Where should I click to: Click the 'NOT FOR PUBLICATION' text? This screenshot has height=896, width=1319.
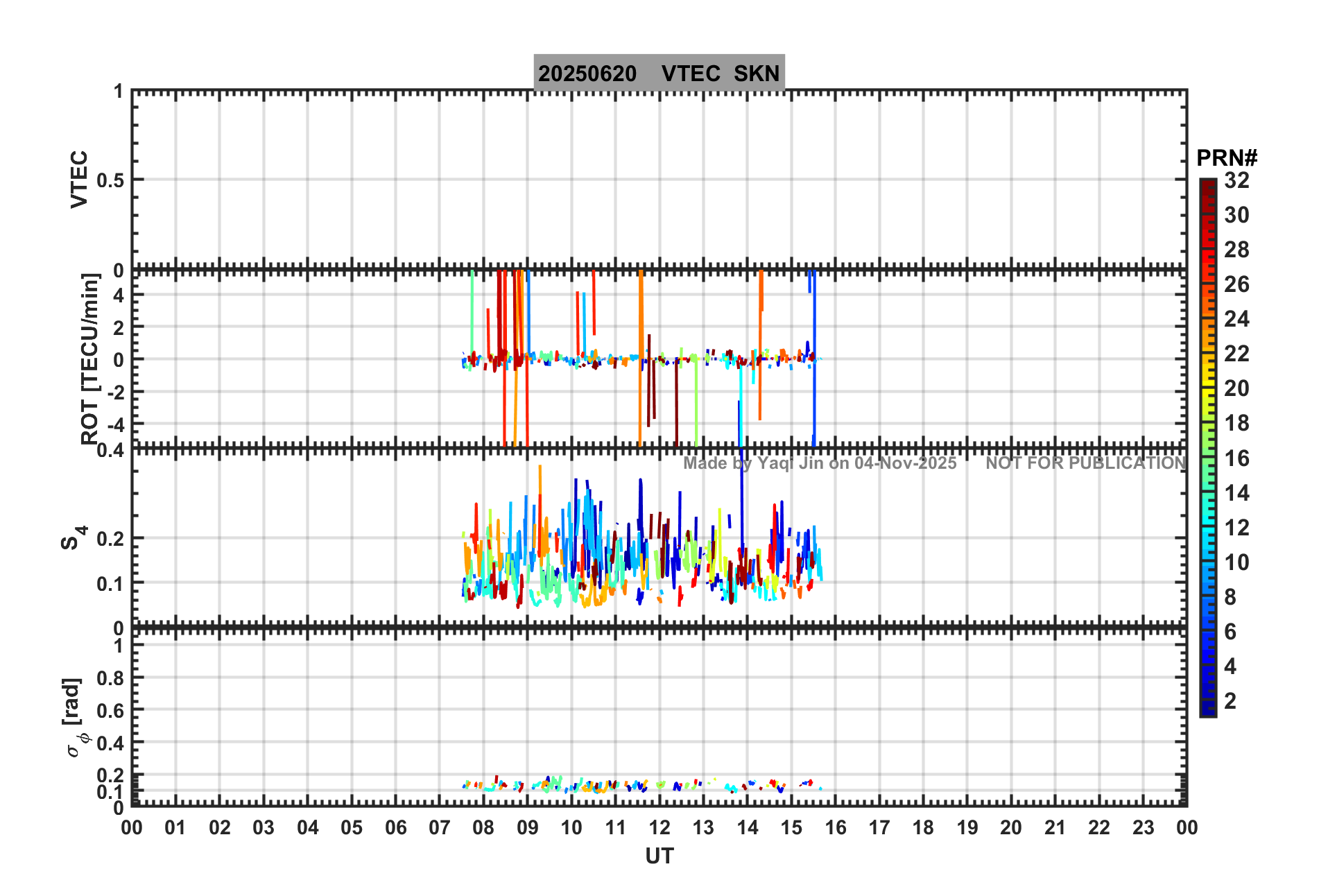(x=1086, y=463)
